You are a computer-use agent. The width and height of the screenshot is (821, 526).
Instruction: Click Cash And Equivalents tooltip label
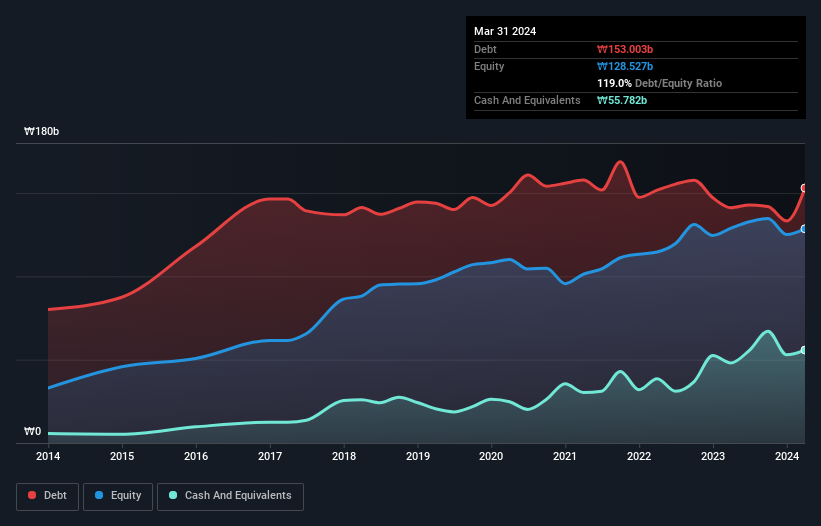tap(527, 100)
